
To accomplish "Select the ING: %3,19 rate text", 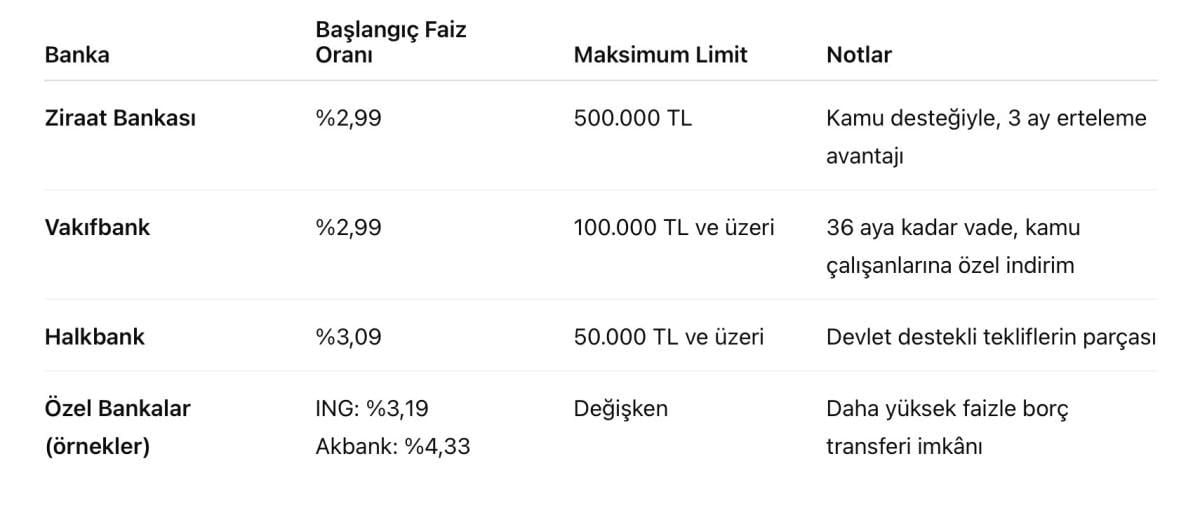I will pos(372,408).
